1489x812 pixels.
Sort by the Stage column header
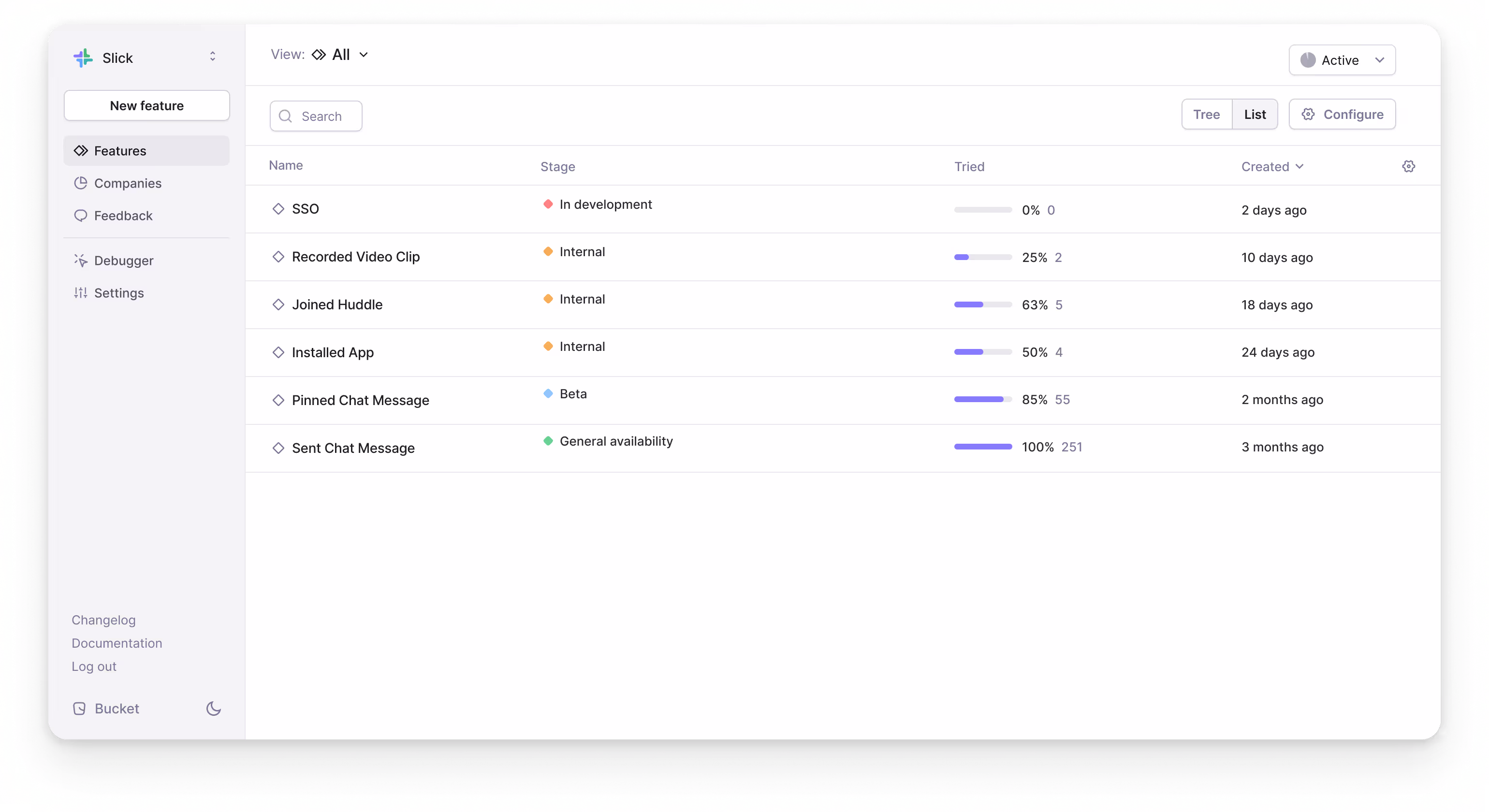pyautogui.click(x=557, y=166)
